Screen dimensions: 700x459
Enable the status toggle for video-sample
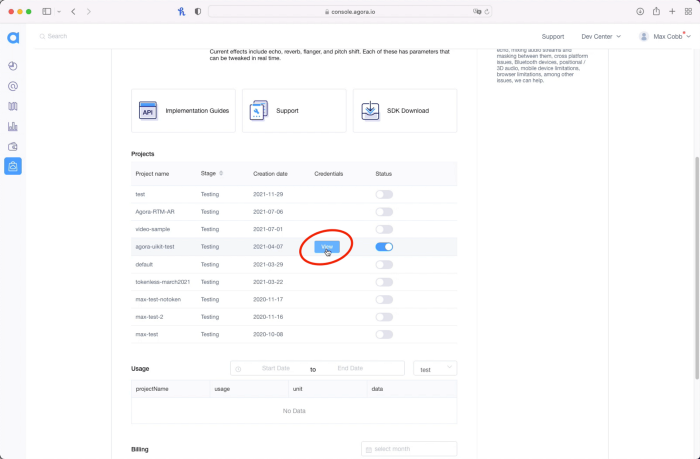click(x=384, y=229)
